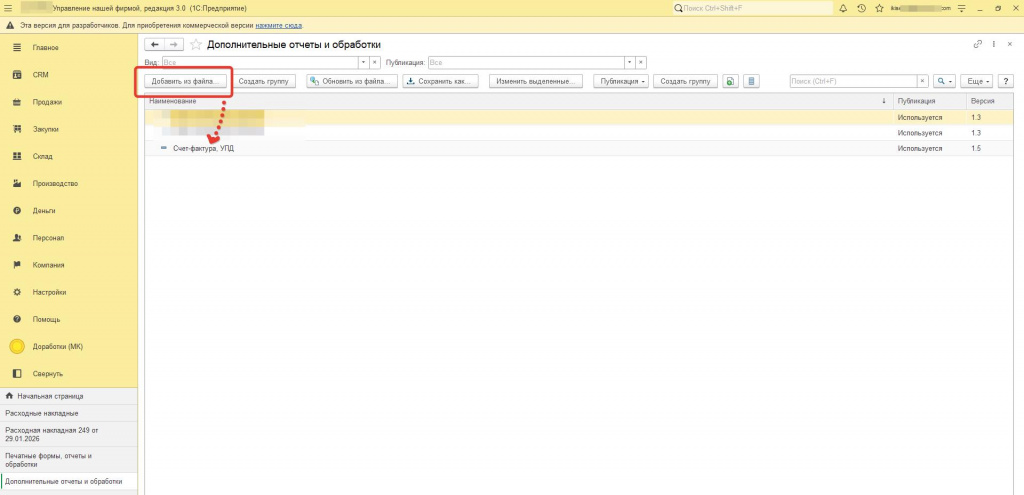The image size is (1024, 495).
Task: Get link to this form icon
Action: [x=978, y=44]
